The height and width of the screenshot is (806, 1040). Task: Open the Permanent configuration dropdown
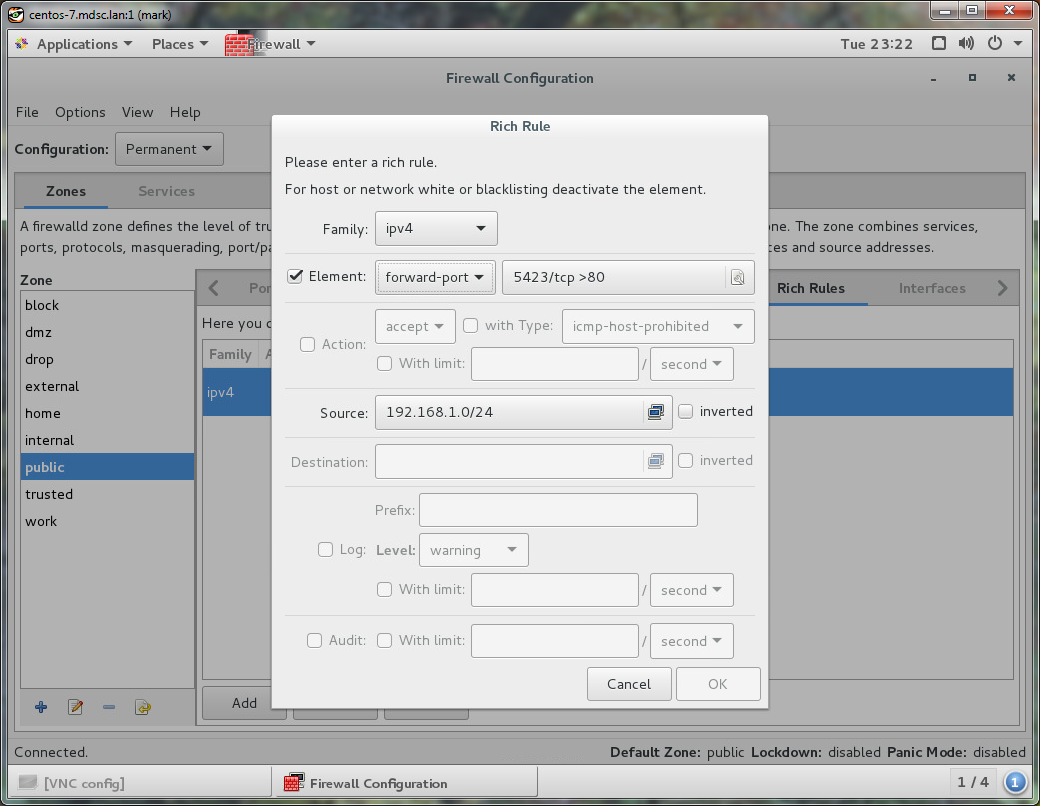169,149
